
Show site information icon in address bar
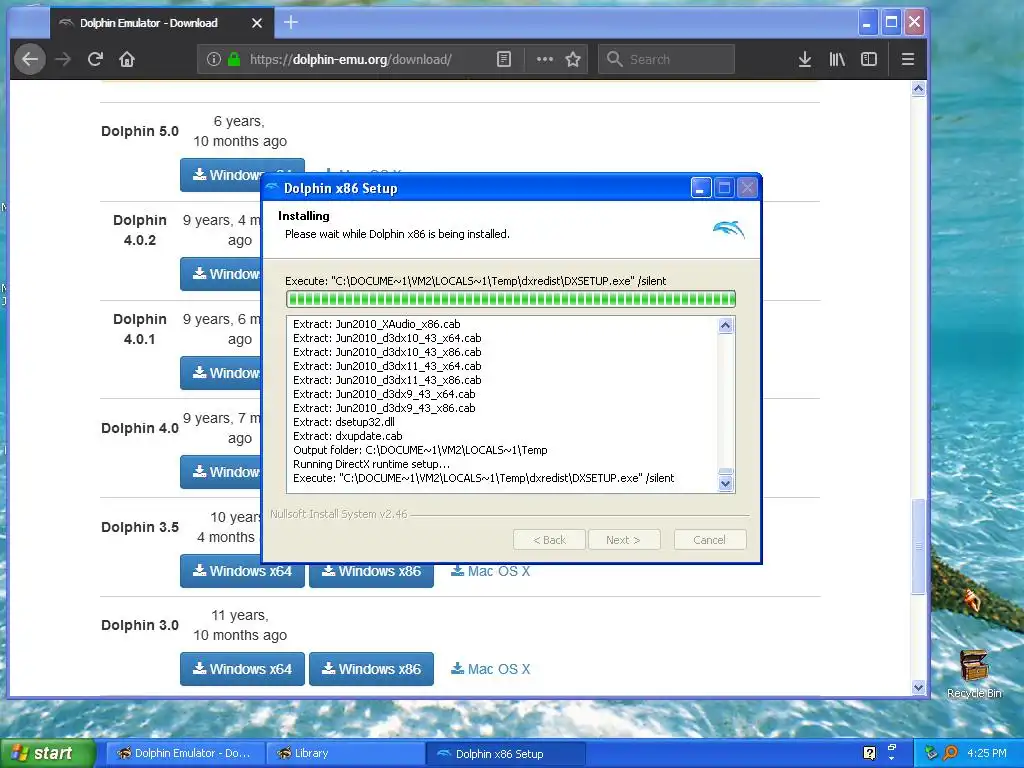[x=214, y=59]
